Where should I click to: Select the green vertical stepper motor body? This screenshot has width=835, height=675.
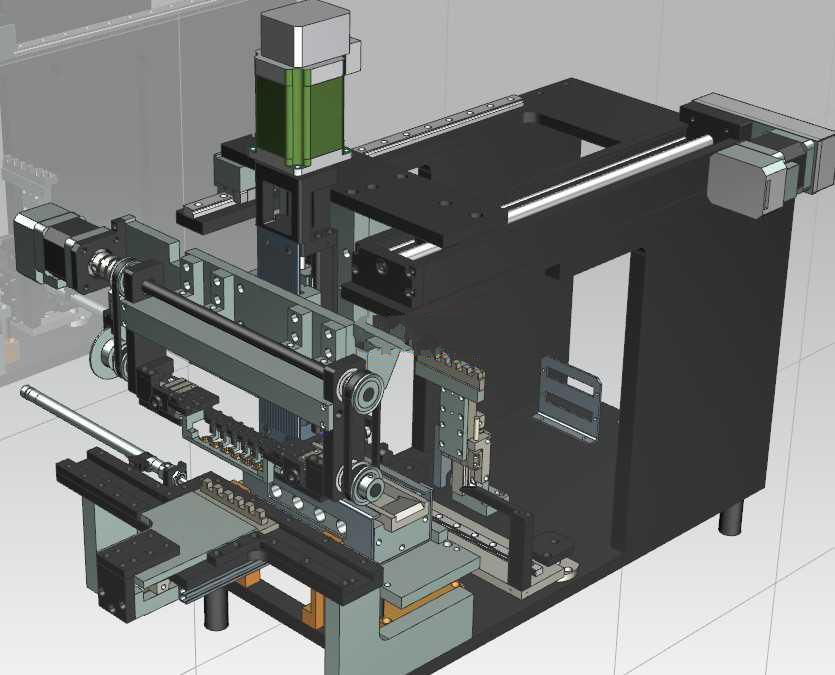pos(300,117)
